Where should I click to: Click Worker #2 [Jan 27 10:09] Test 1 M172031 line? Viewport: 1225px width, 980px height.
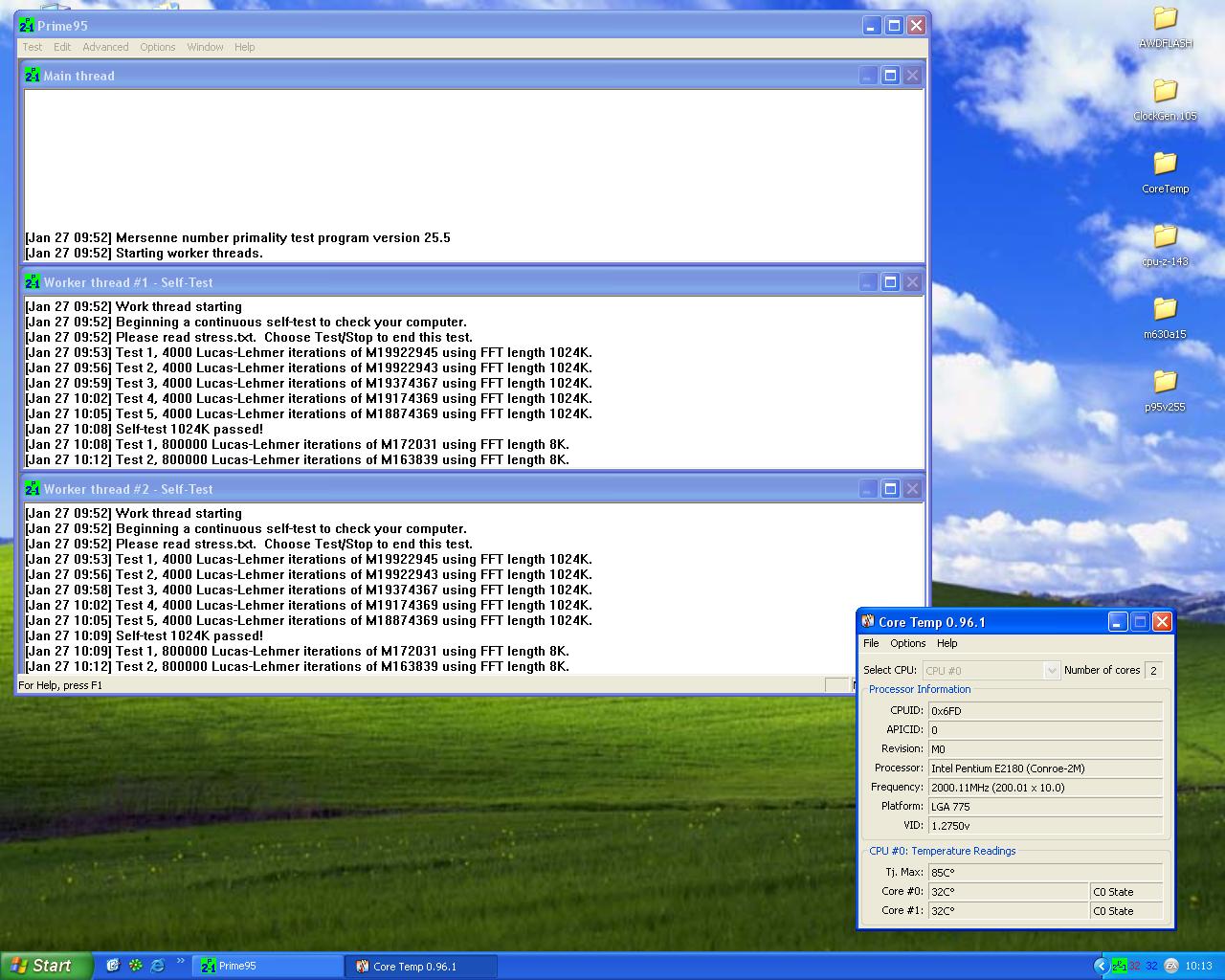298,652
